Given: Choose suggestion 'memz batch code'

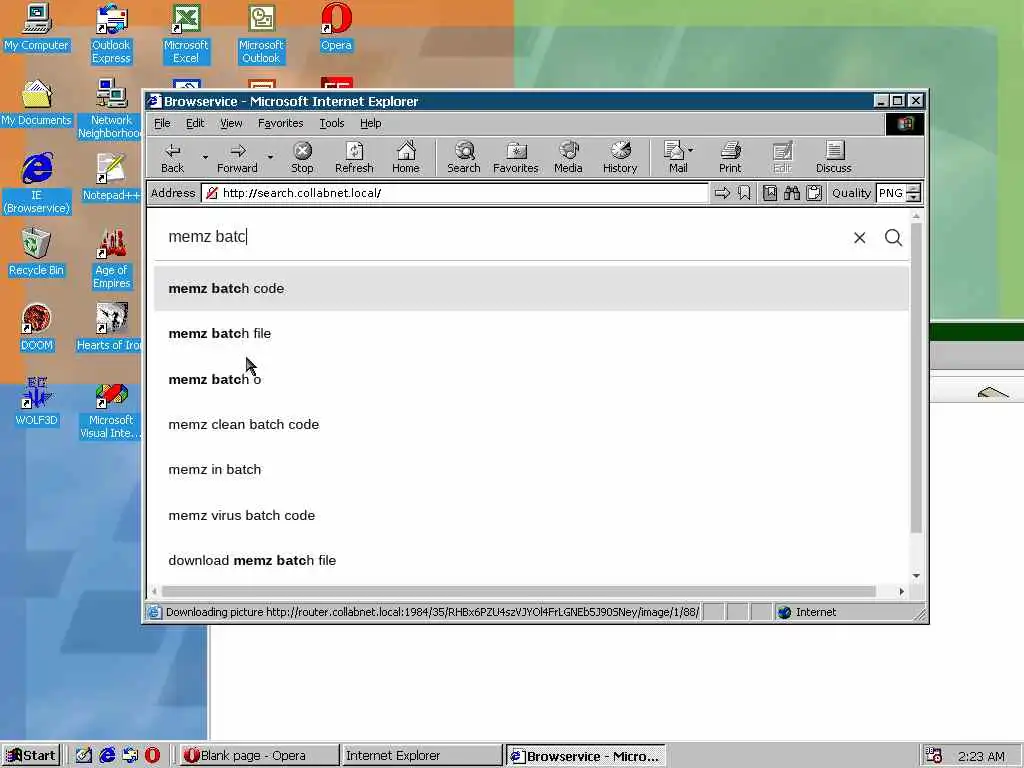Looking at the screenshot, I should (531, 288).
